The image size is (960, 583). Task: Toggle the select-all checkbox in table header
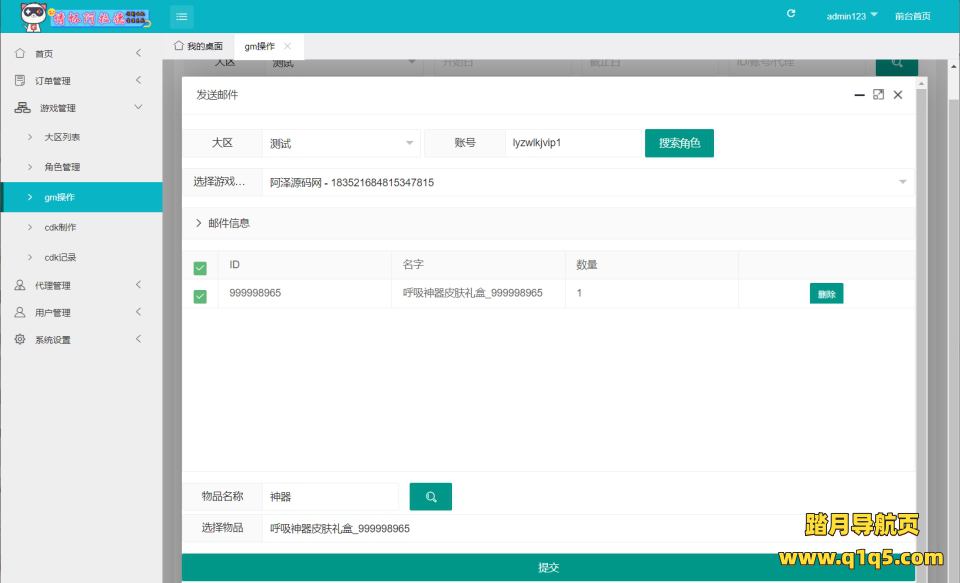tap(200, 267)
